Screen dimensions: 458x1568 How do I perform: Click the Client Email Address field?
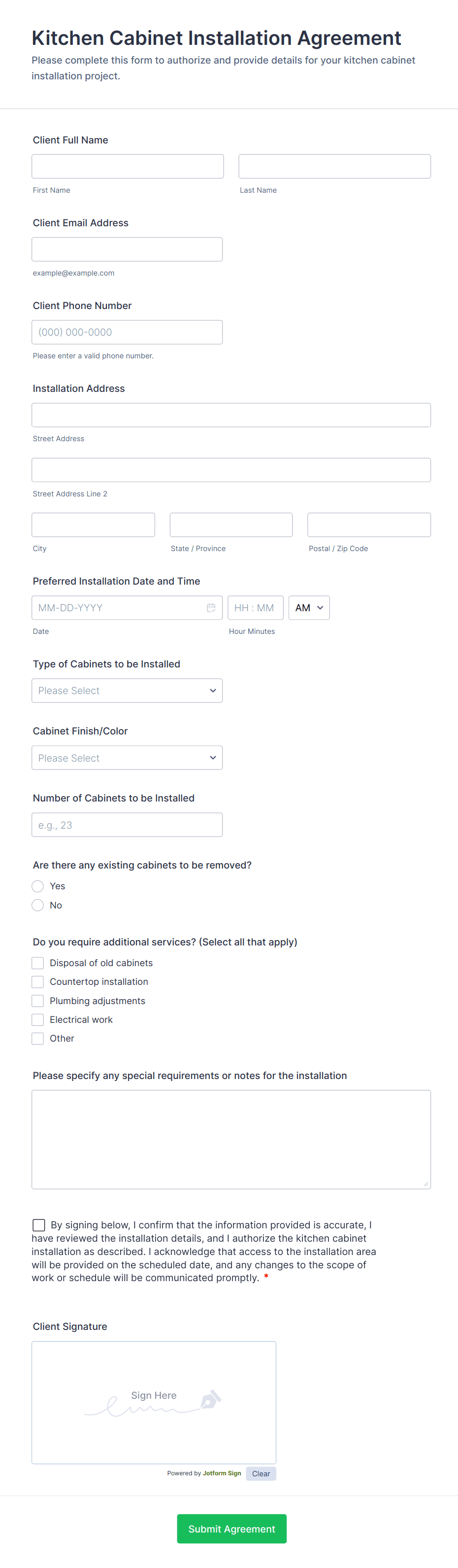[x=127, y=249]
